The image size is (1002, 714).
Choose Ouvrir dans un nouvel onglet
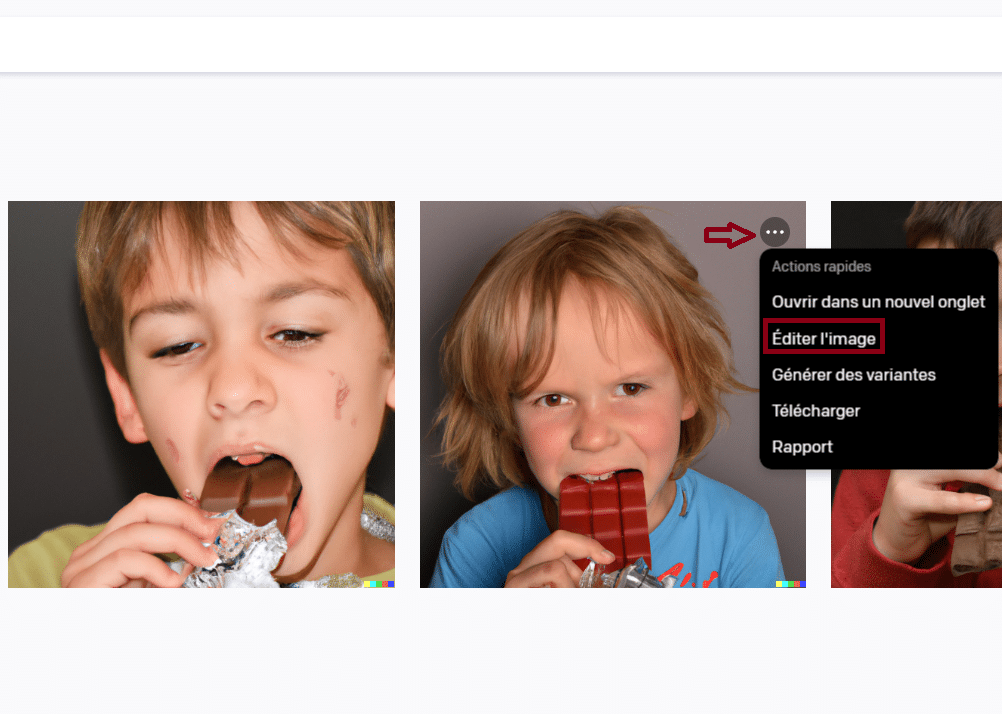[878, 302]
